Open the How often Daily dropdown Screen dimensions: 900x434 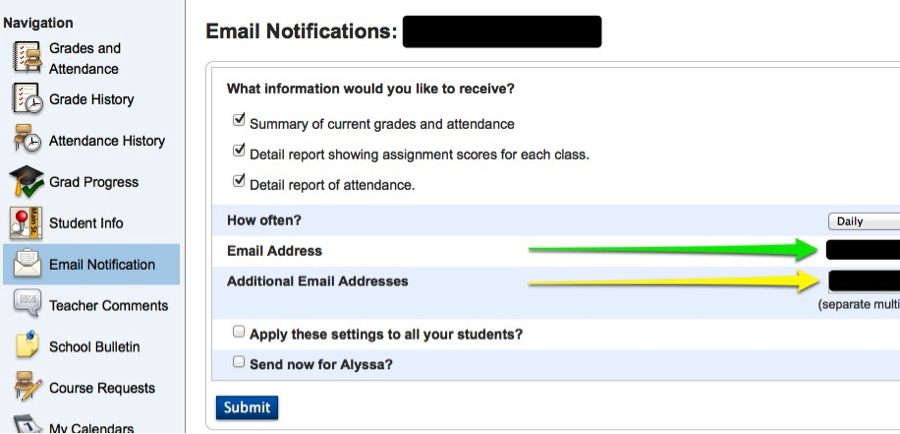pos(864,222)
